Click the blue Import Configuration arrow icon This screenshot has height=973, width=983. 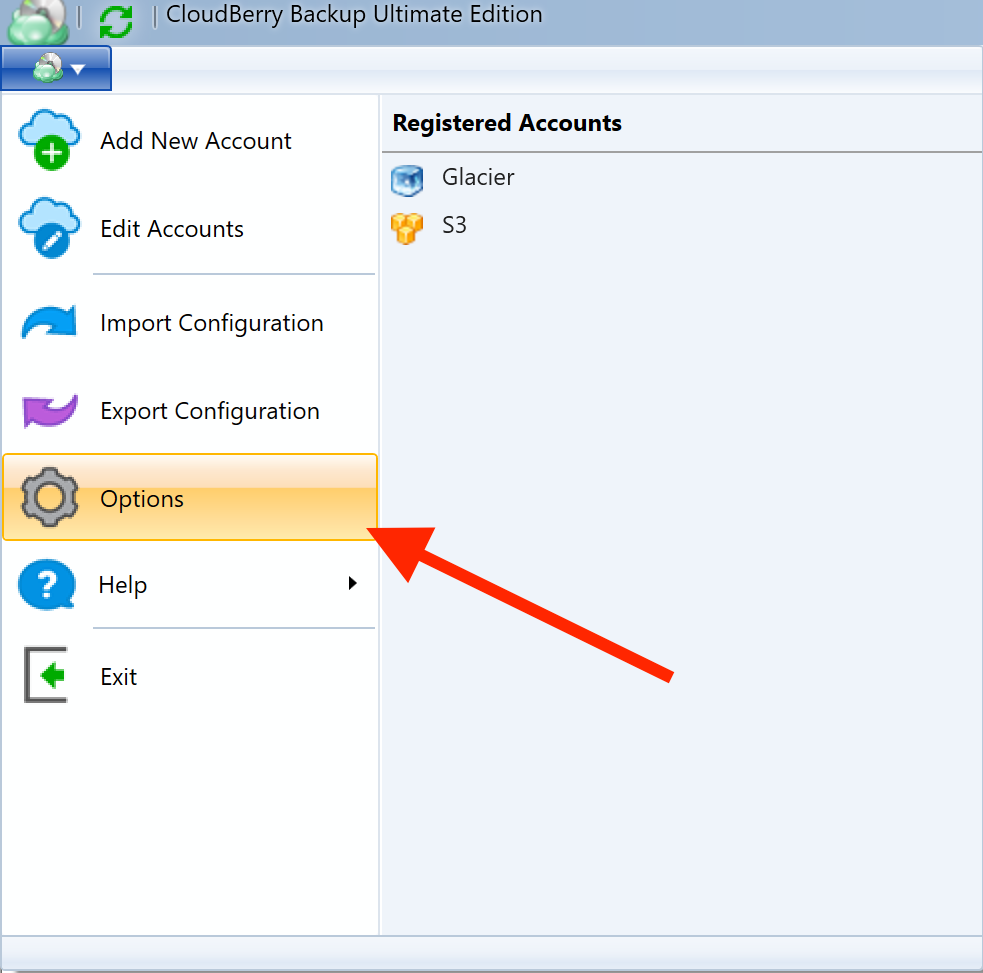pos(49,322)
